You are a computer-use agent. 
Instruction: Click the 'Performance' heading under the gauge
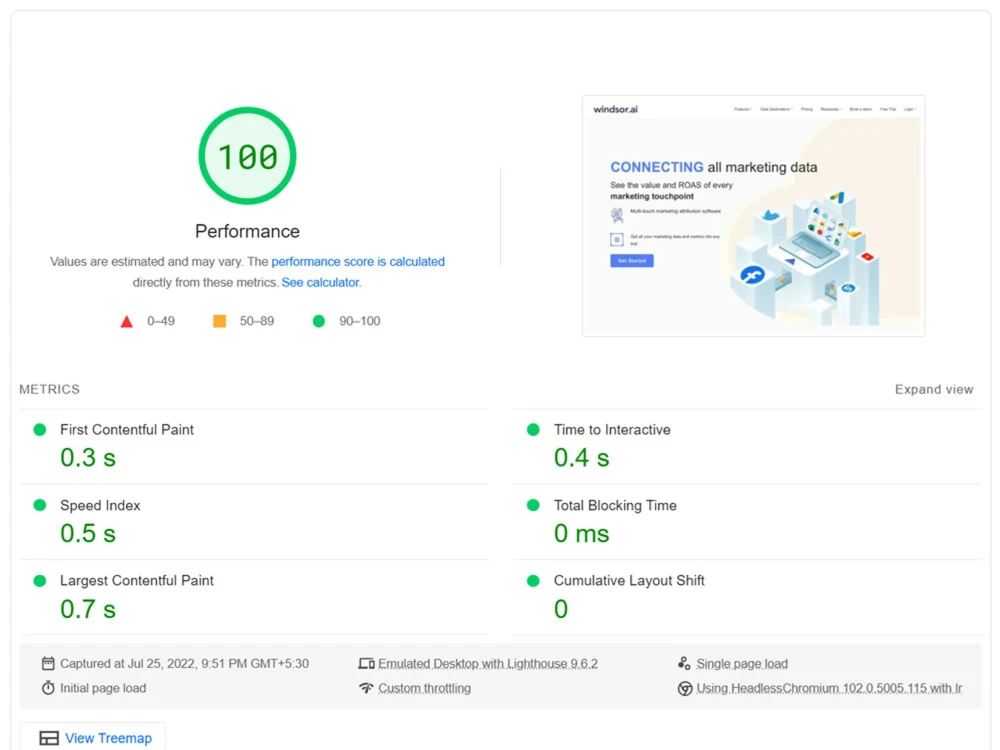tap(247, 232)
